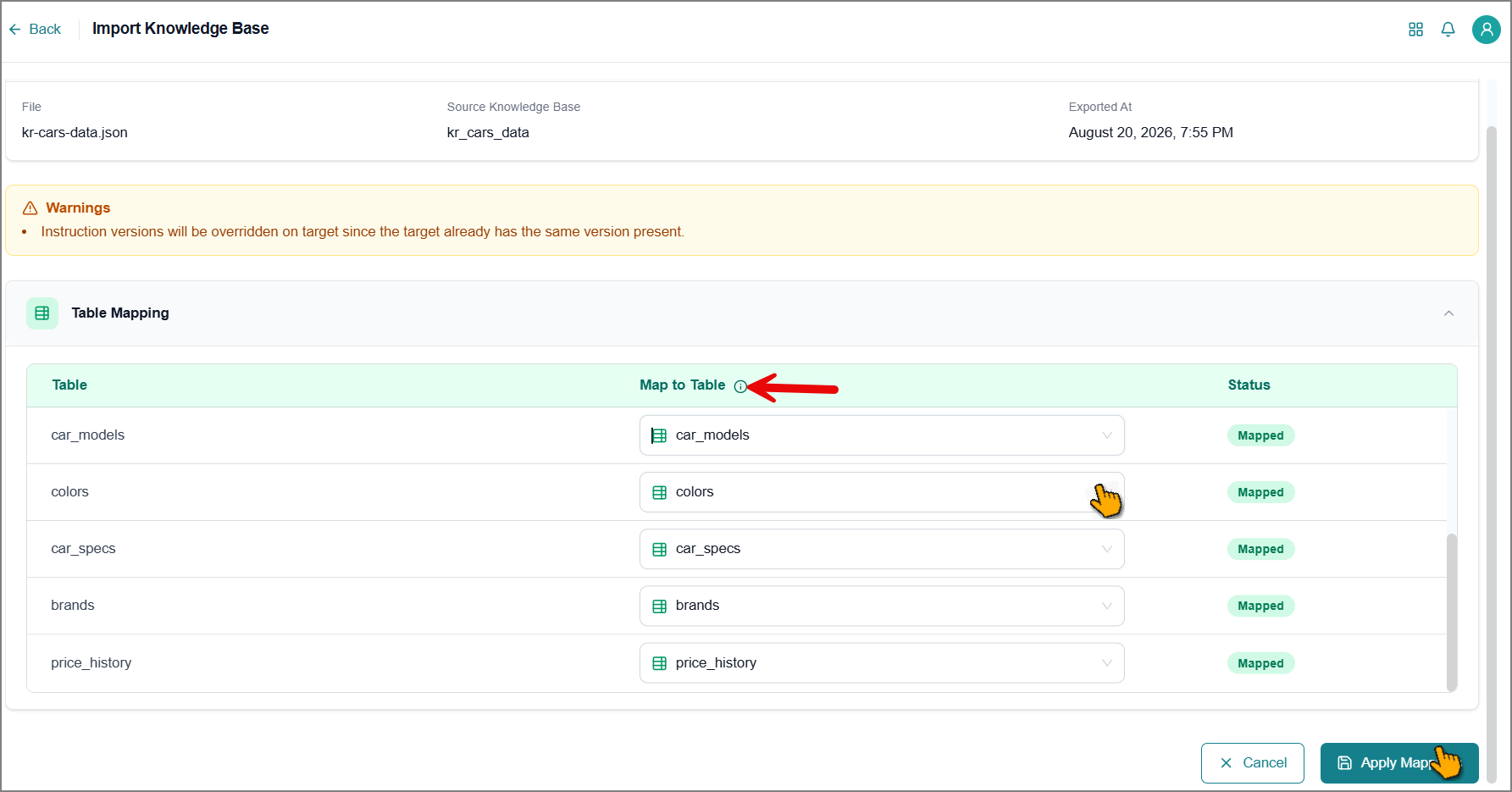Click table icon in brands dropdown
This screenshot has width=1512, height=792.
click(659, 606)
